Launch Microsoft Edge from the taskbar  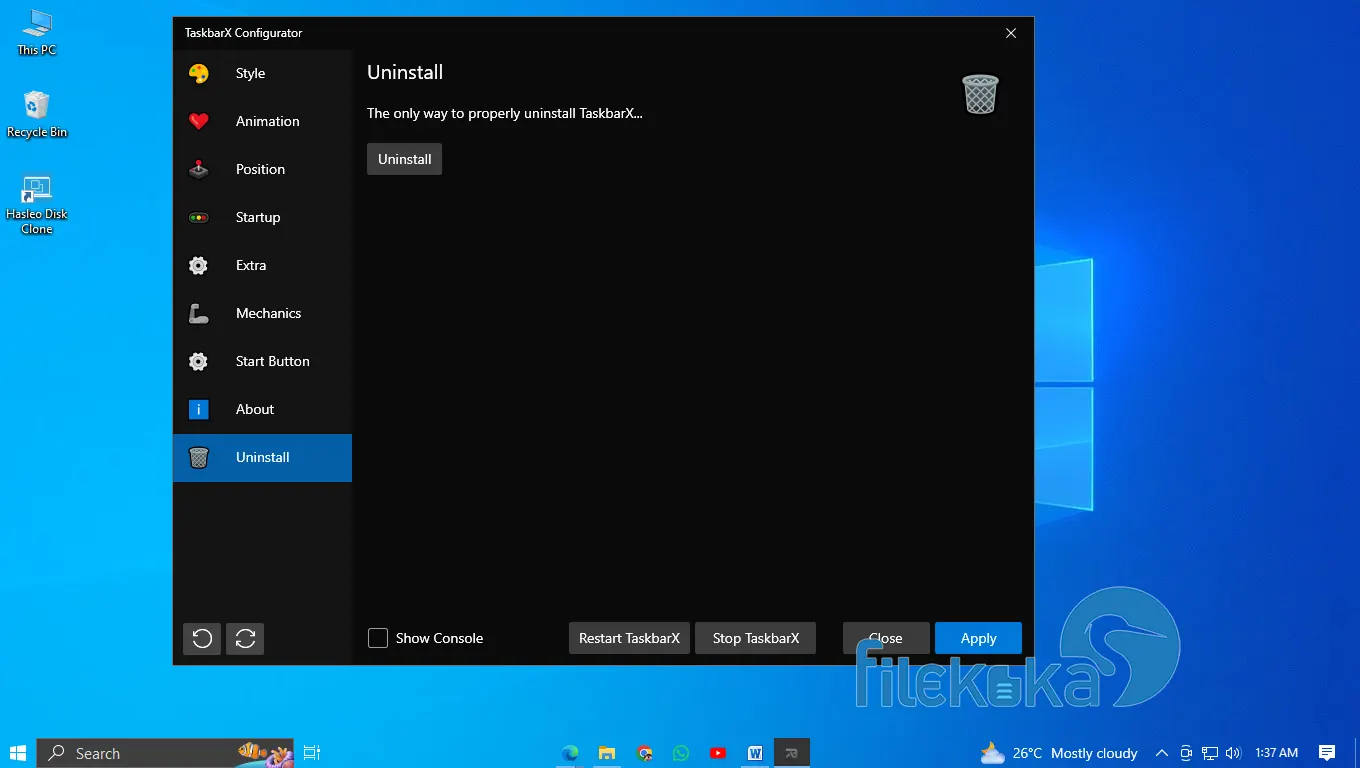(570, 753)
